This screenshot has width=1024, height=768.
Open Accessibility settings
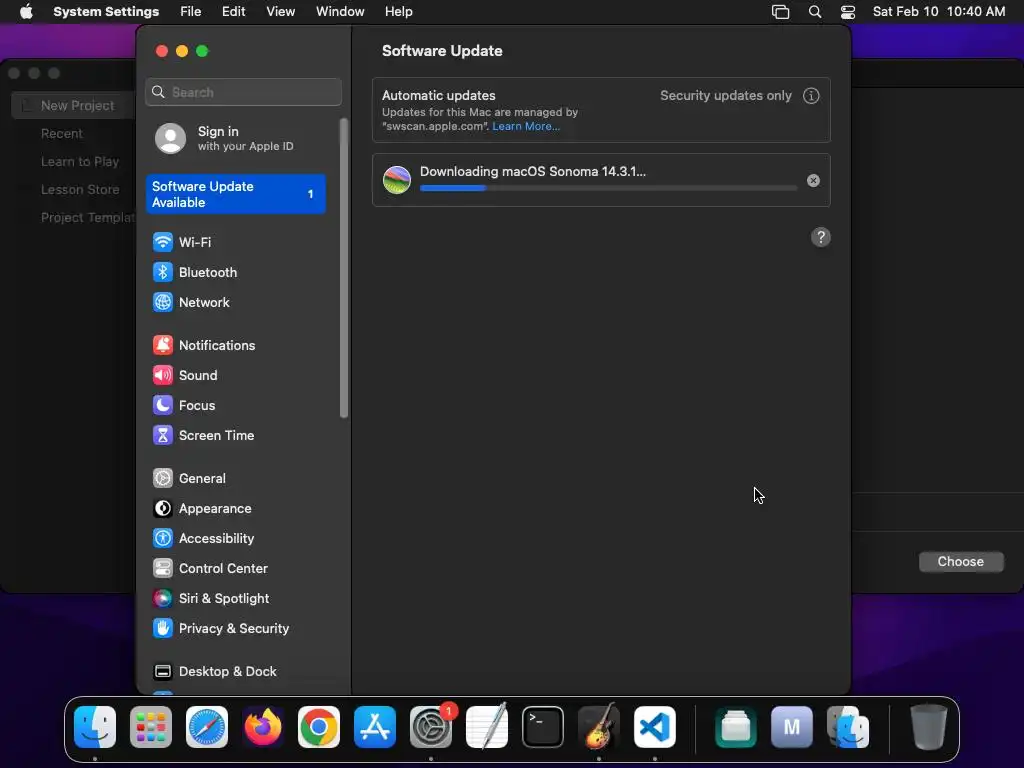tap(236, 539)
